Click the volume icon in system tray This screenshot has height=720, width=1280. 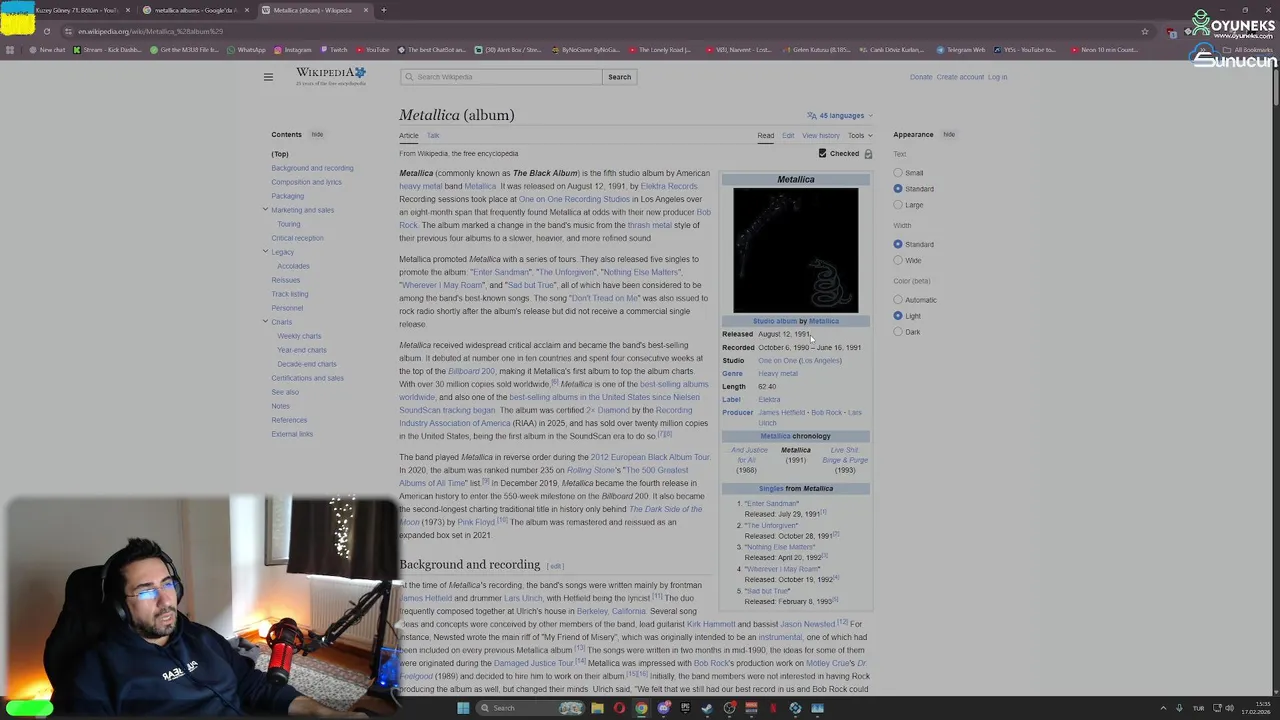(1229, 708)
